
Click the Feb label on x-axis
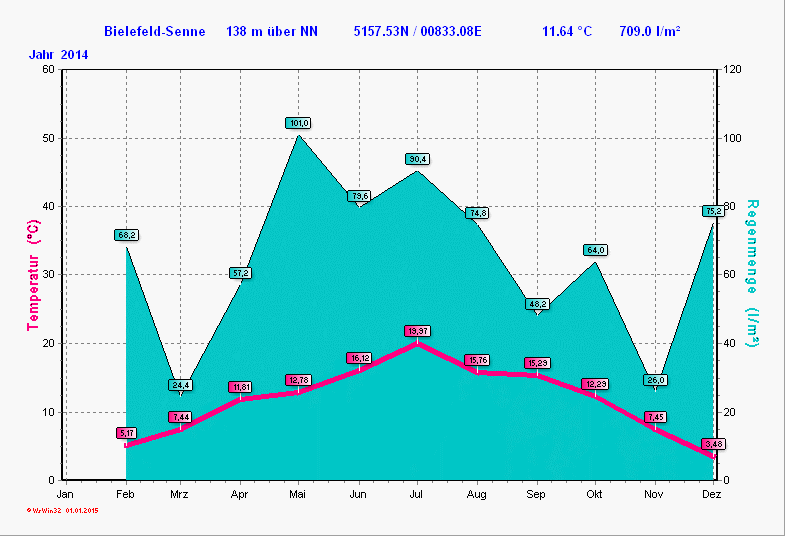[x=125, y=494]
